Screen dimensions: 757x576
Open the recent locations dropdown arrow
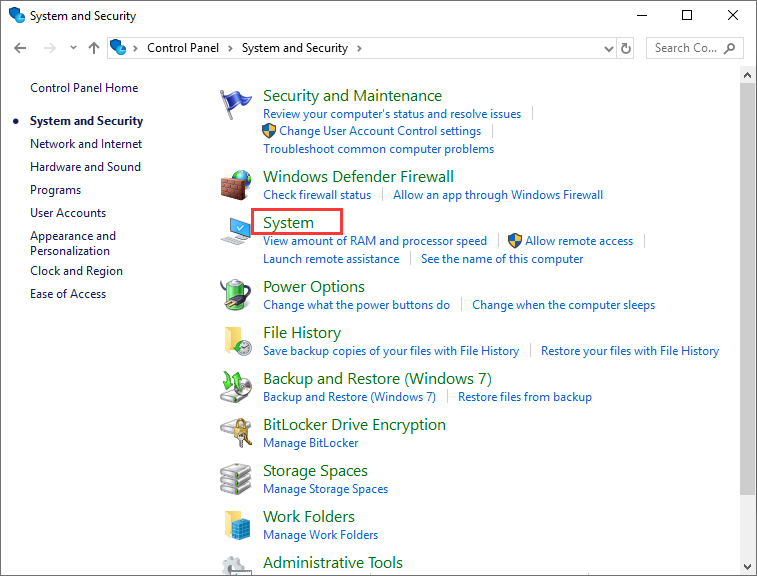coord(73,47)
